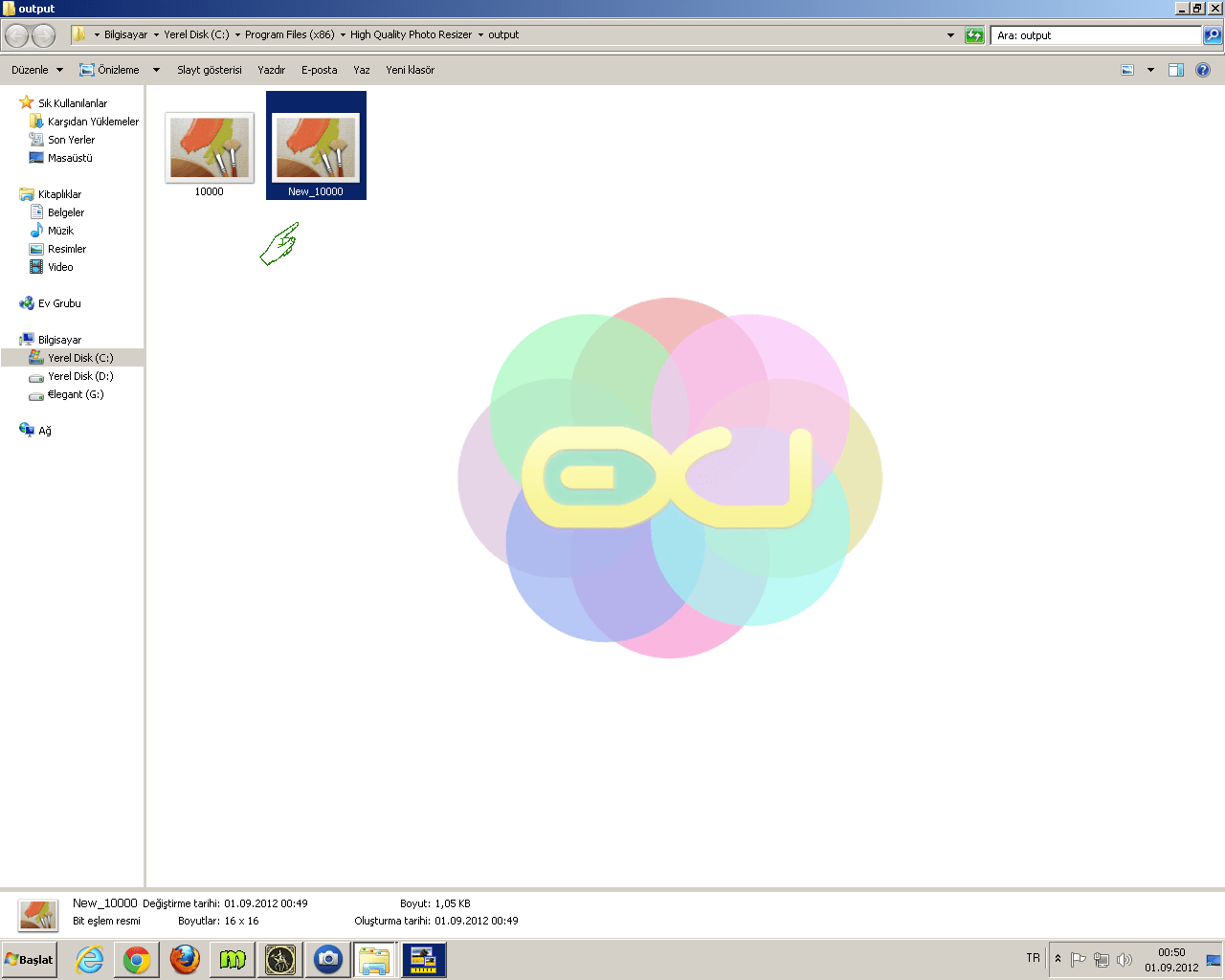This screenshot has height=980, width=1225.
Task: Expand arrow after Yerel Disk (C:) breadcrumb
Action: [x=237, y=35]
